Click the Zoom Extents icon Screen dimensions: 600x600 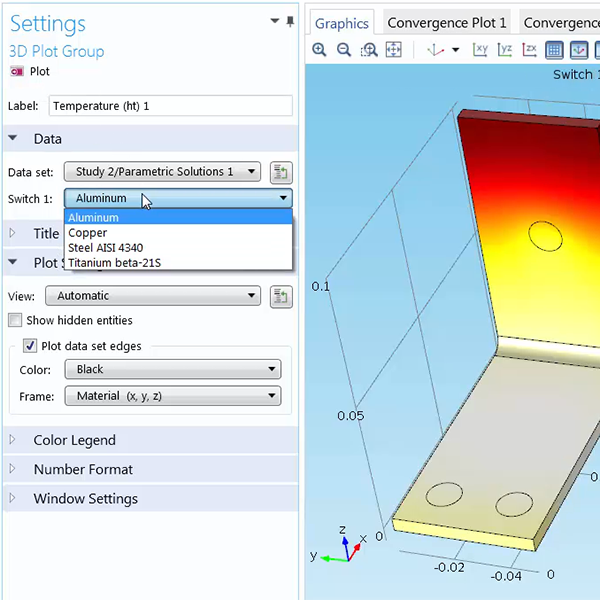[394, 50]
